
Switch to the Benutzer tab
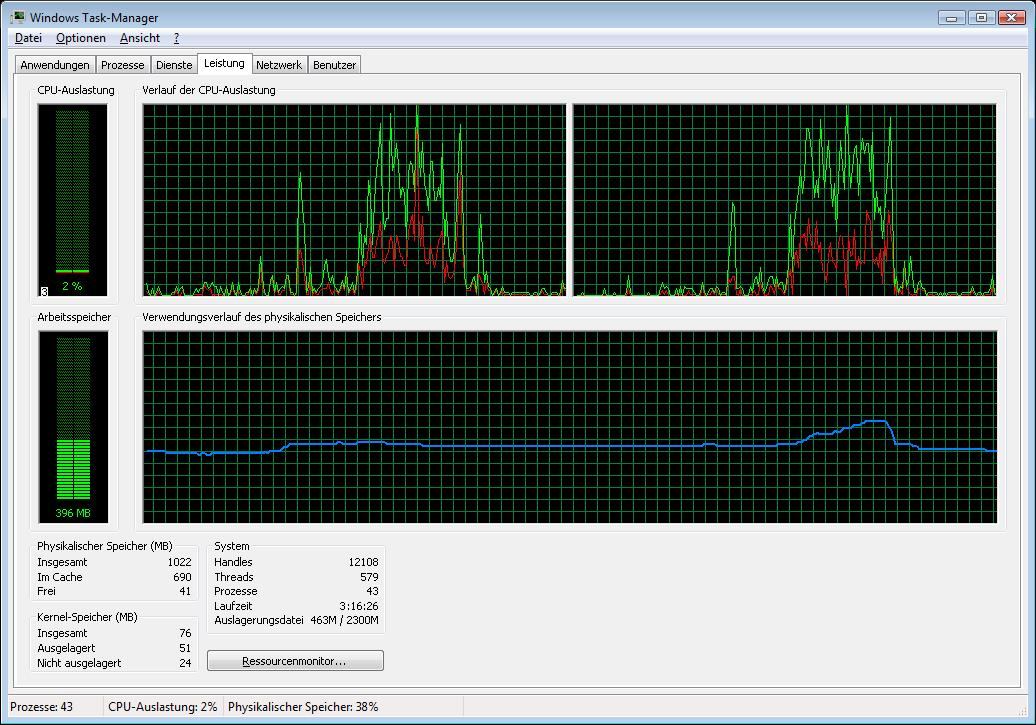click(334, 65)
